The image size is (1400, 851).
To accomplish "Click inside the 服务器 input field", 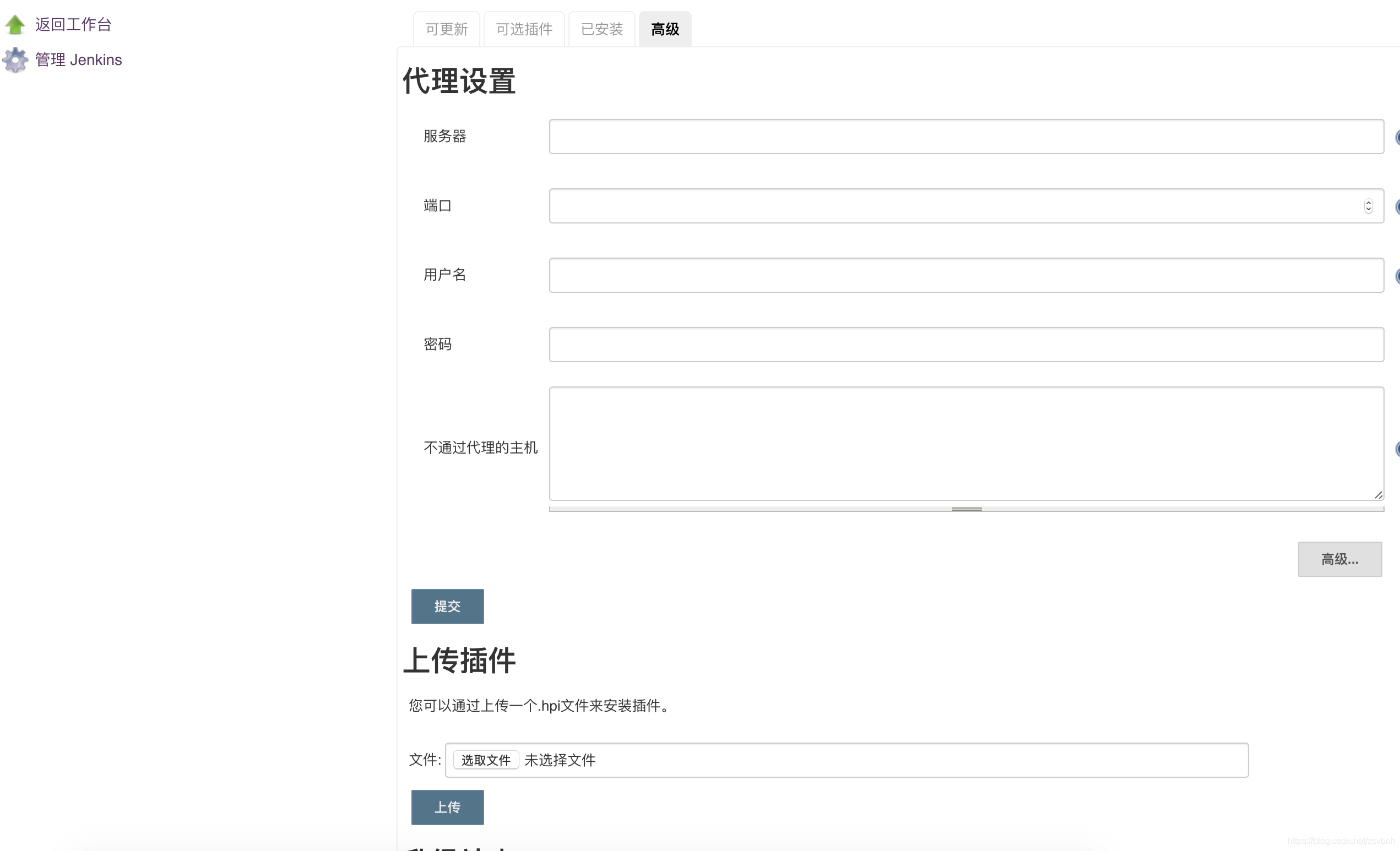I will click(966, 137).
